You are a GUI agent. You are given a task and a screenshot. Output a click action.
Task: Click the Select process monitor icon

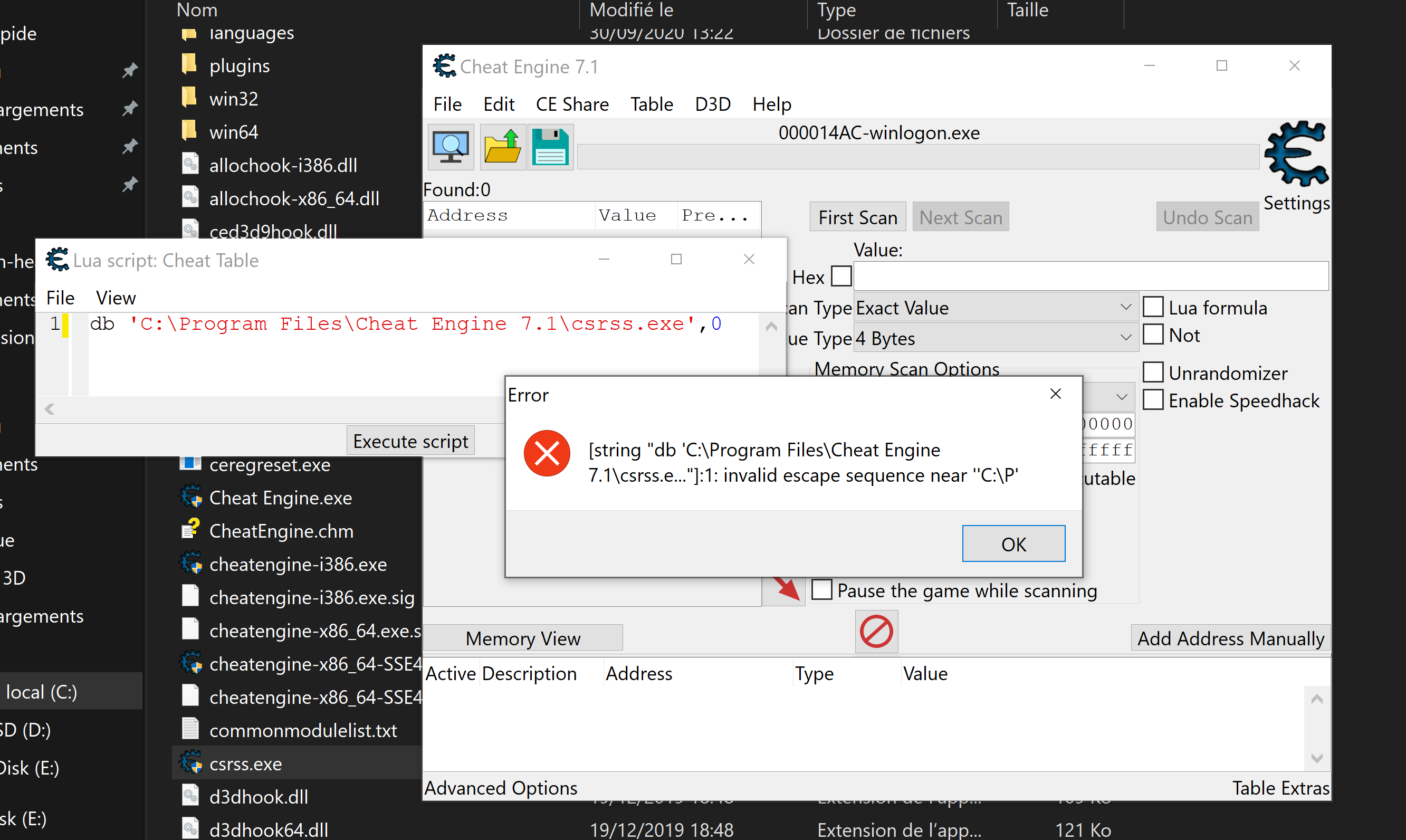[451, 147]
